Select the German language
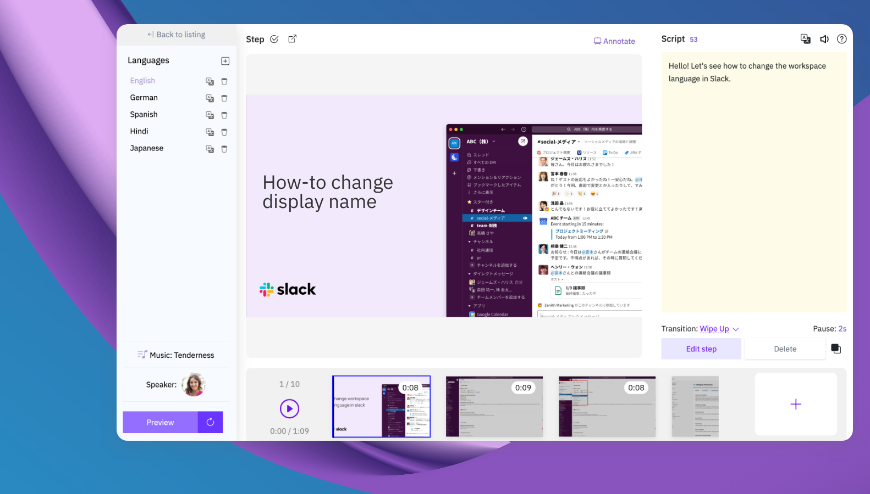The height and width of the screenshot is (494, 870). 144,97
